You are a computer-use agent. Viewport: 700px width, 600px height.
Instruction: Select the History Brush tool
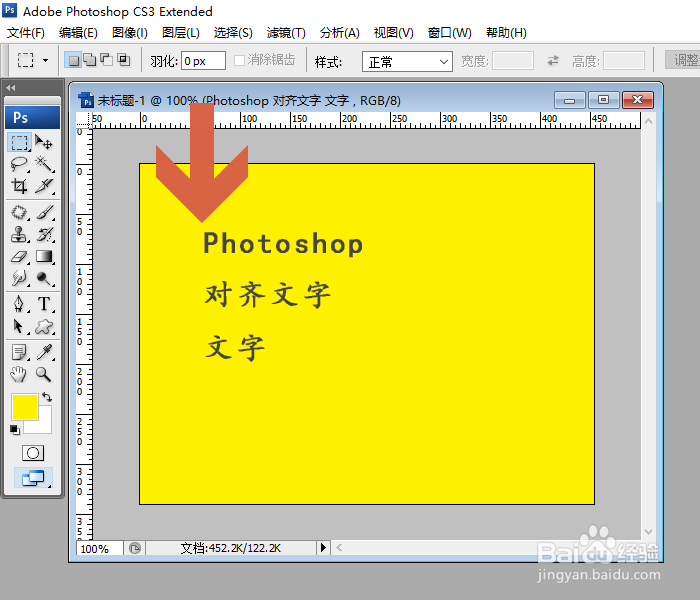point(44,234)
